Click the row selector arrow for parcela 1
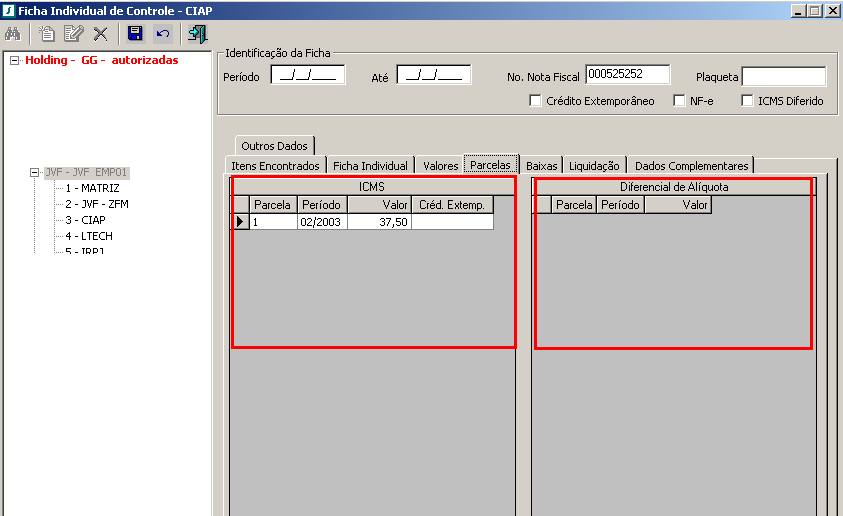 click(x=240, y=221)
